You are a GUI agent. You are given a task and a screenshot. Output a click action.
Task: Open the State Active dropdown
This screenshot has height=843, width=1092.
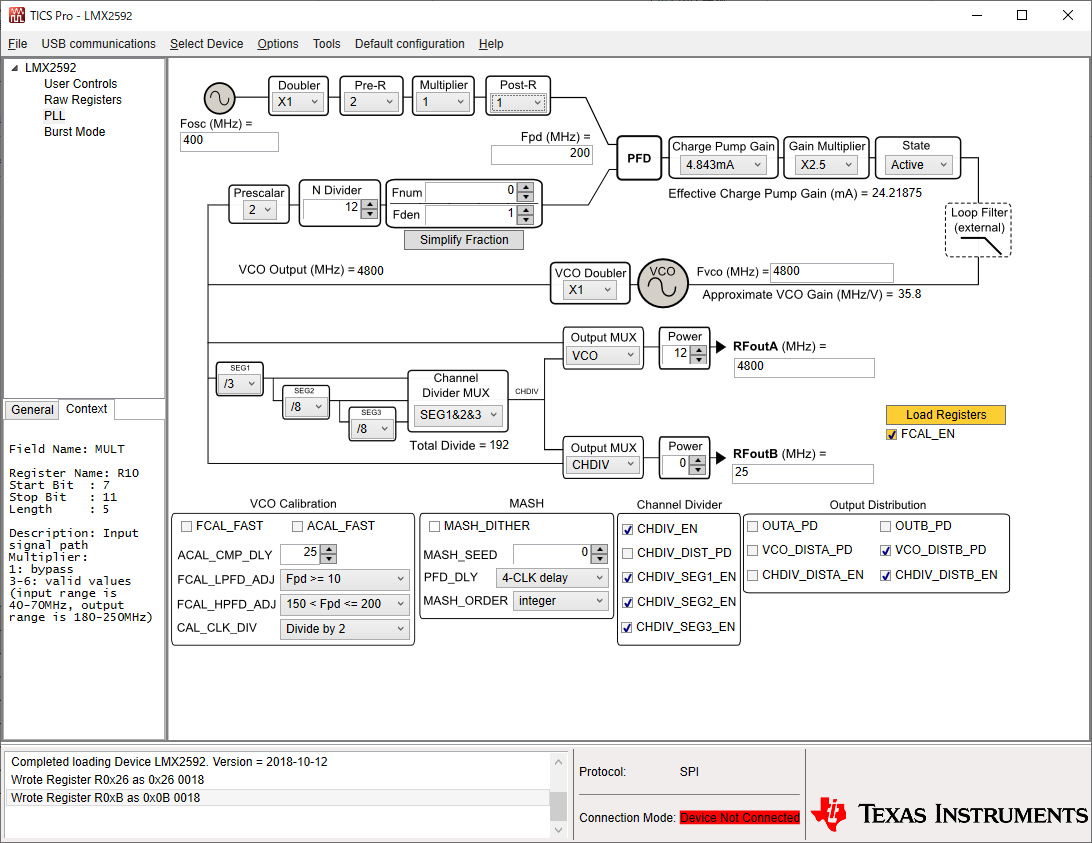pyautogui.click(x=918, y=165)
